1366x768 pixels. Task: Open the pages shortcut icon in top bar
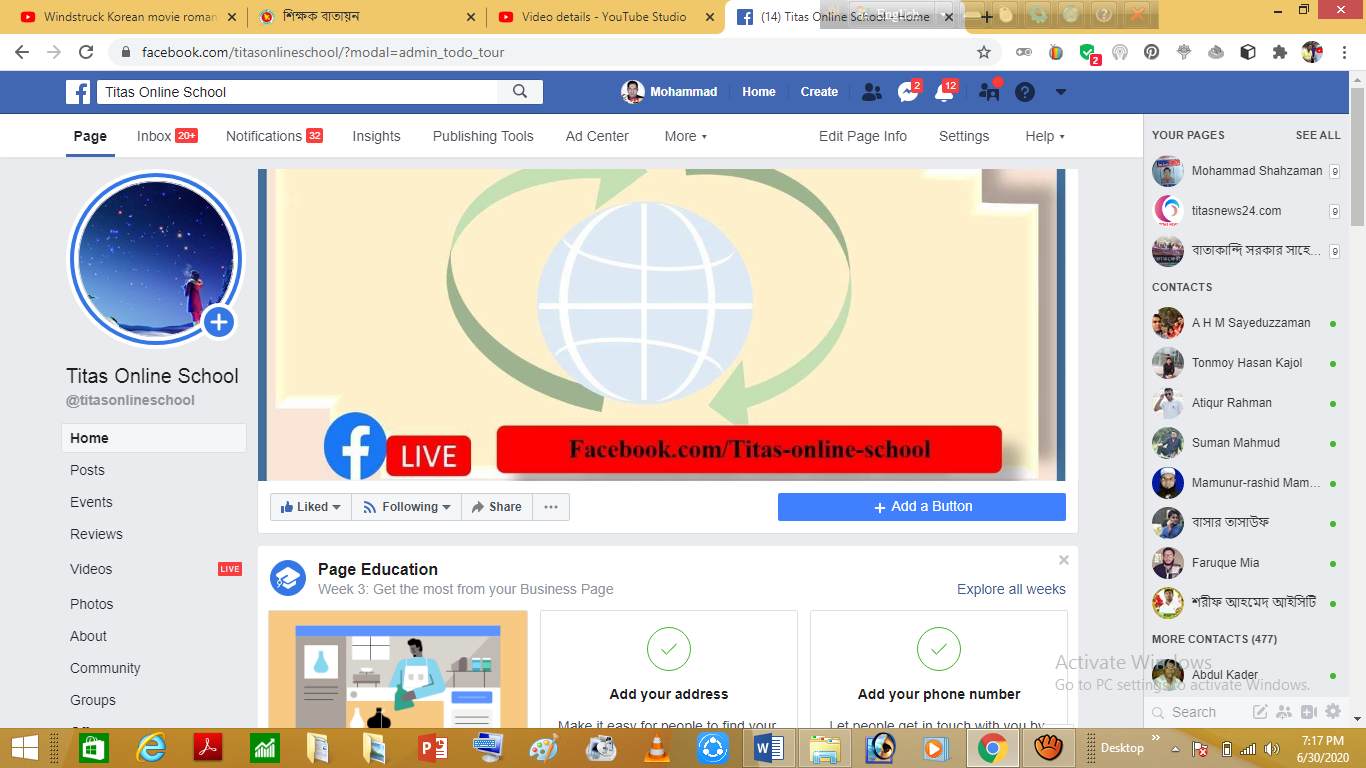pos(990,91)
